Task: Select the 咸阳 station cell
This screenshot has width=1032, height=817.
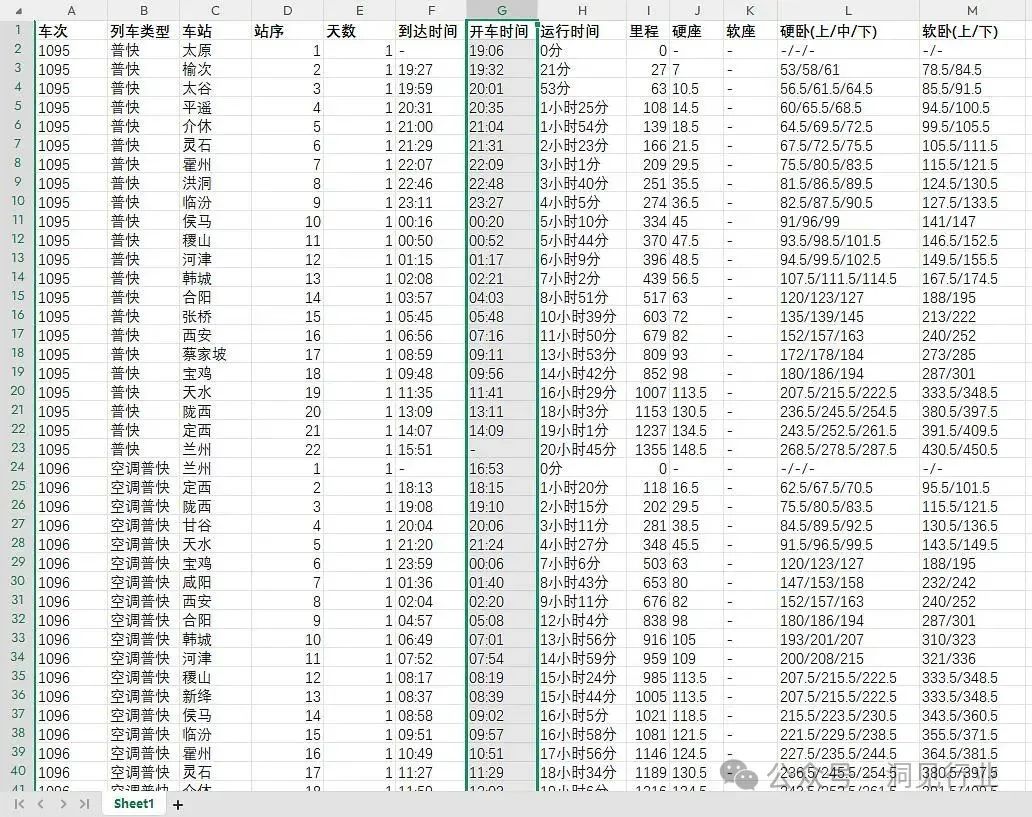Action: 215,583
